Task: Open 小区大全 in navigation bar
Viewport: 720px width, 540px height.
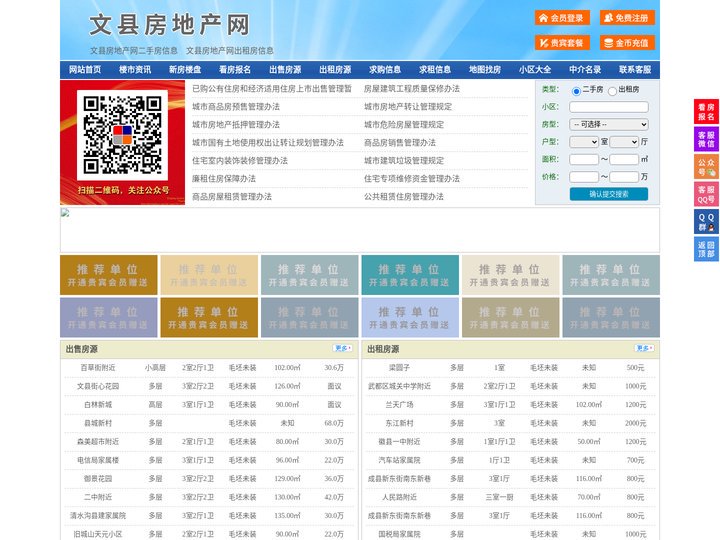Action: 535,70
